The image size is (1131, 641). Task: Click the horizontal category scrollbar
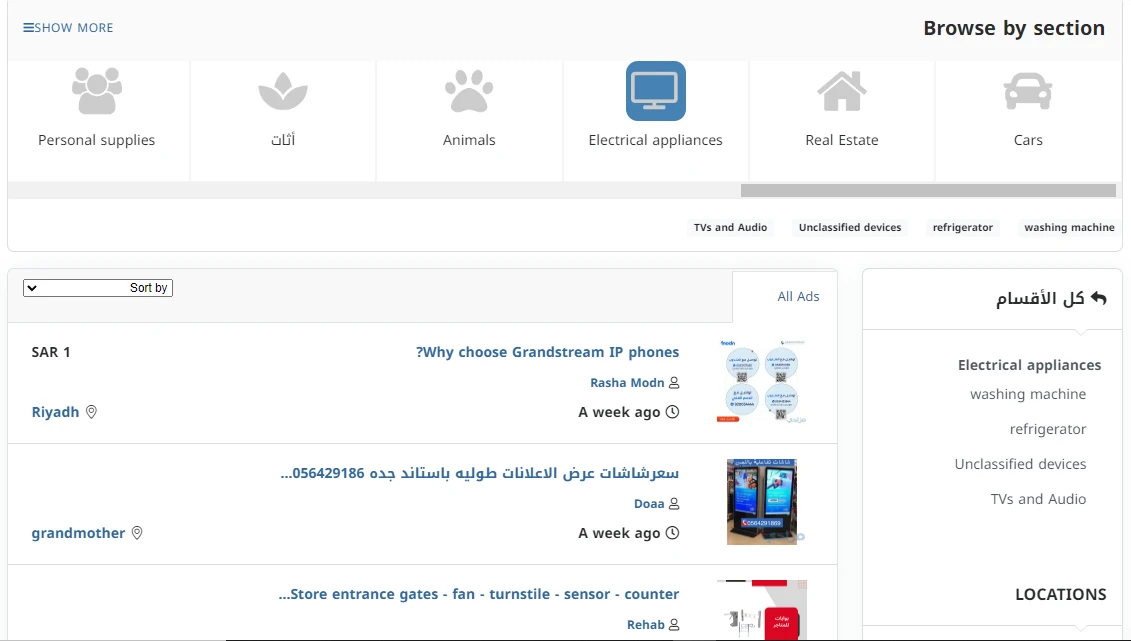[927, 190]
